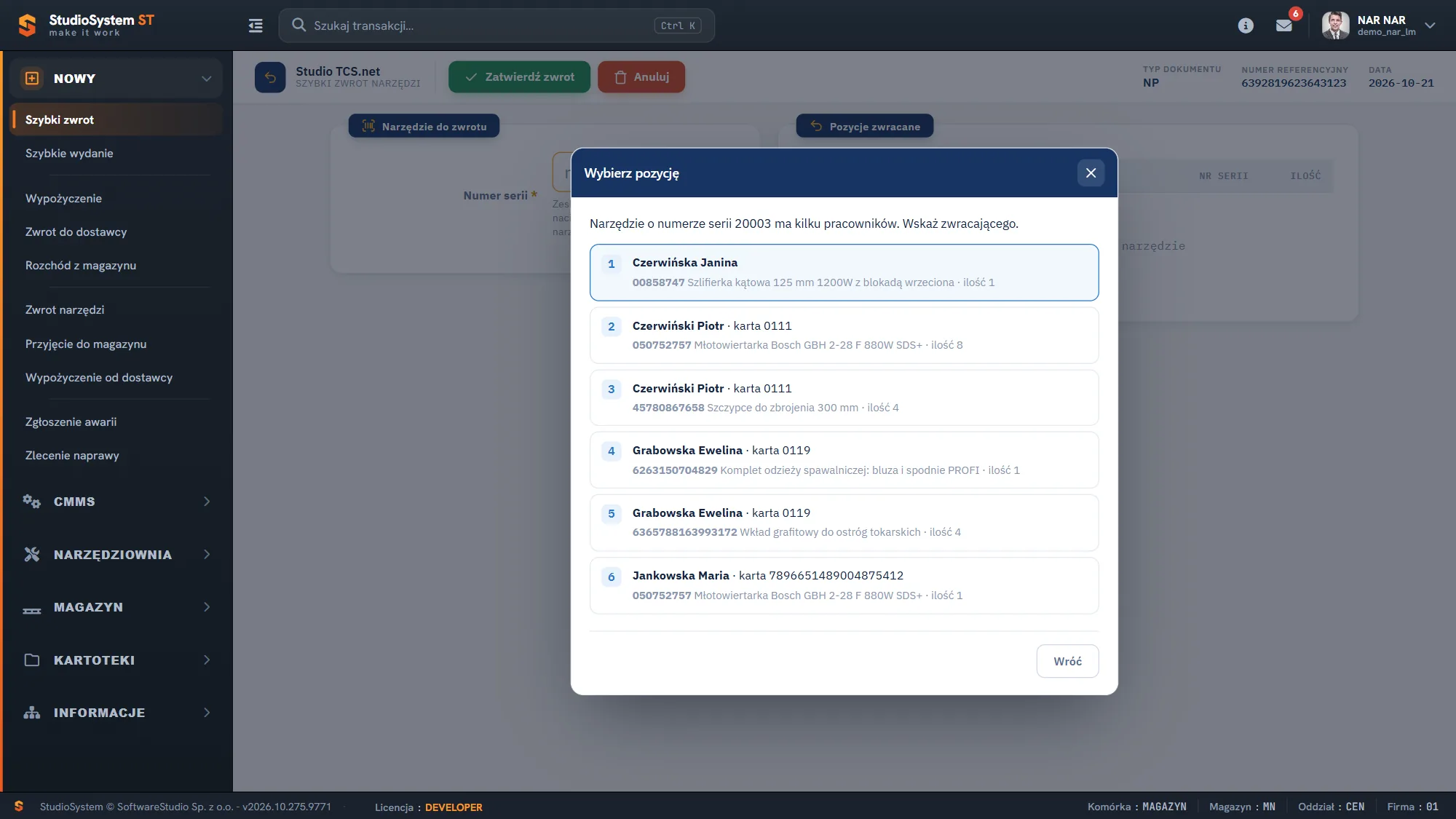Open Wypożyczenie menu item
This screenshot has height=819, width=1456.
116,199
